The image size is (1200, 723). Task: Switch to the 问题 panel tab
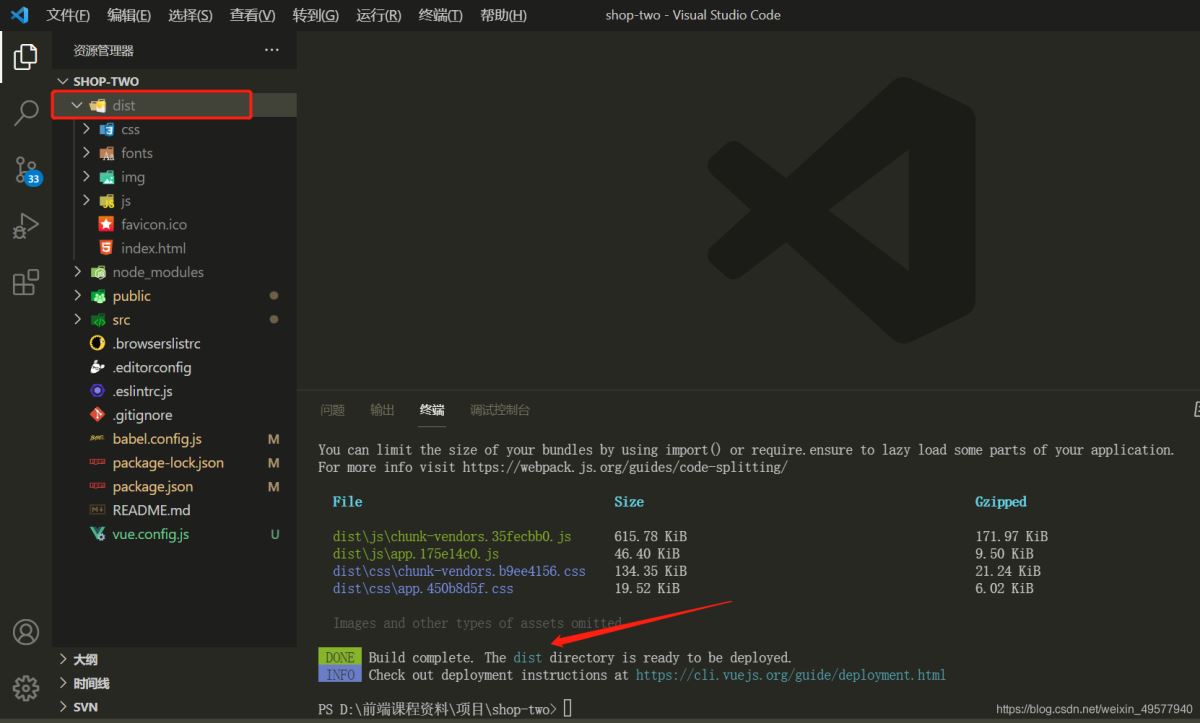click(x=332, y=410)
